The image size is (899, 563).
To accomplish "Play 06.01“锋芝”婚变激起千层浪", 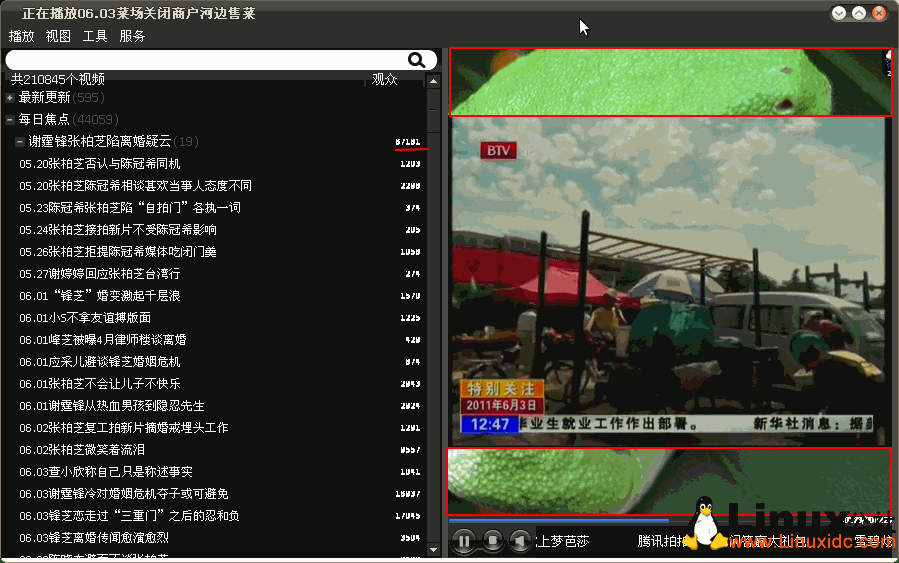I will point(100,295).
